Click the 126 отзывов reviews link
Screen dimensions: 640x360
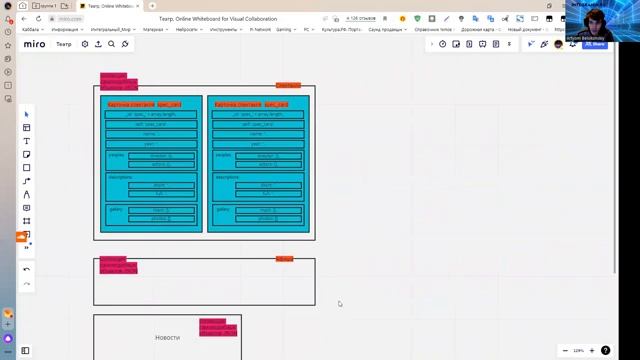coord(361,18)
